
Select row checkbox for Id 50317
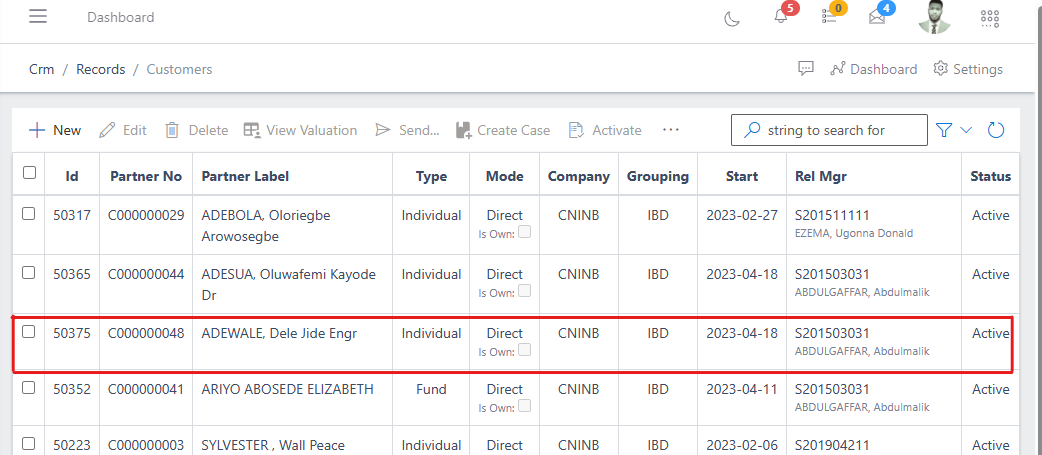pos(29,213)
